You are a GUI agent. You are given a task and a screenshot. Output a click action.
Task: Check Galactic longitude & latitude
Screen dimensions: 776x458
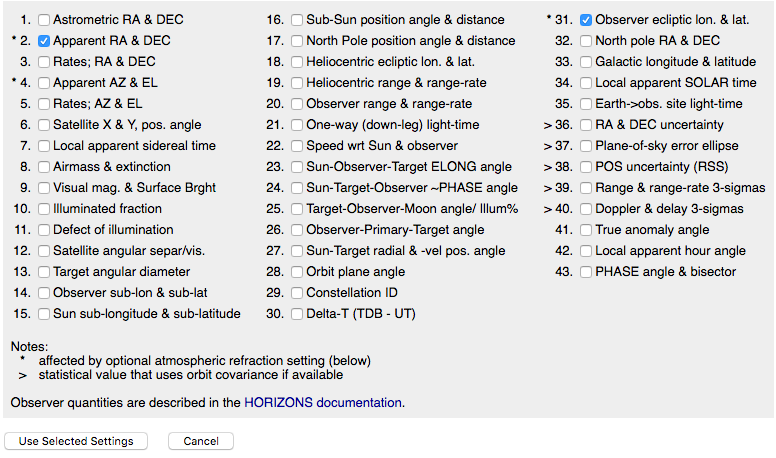click(x=586, y=62)
